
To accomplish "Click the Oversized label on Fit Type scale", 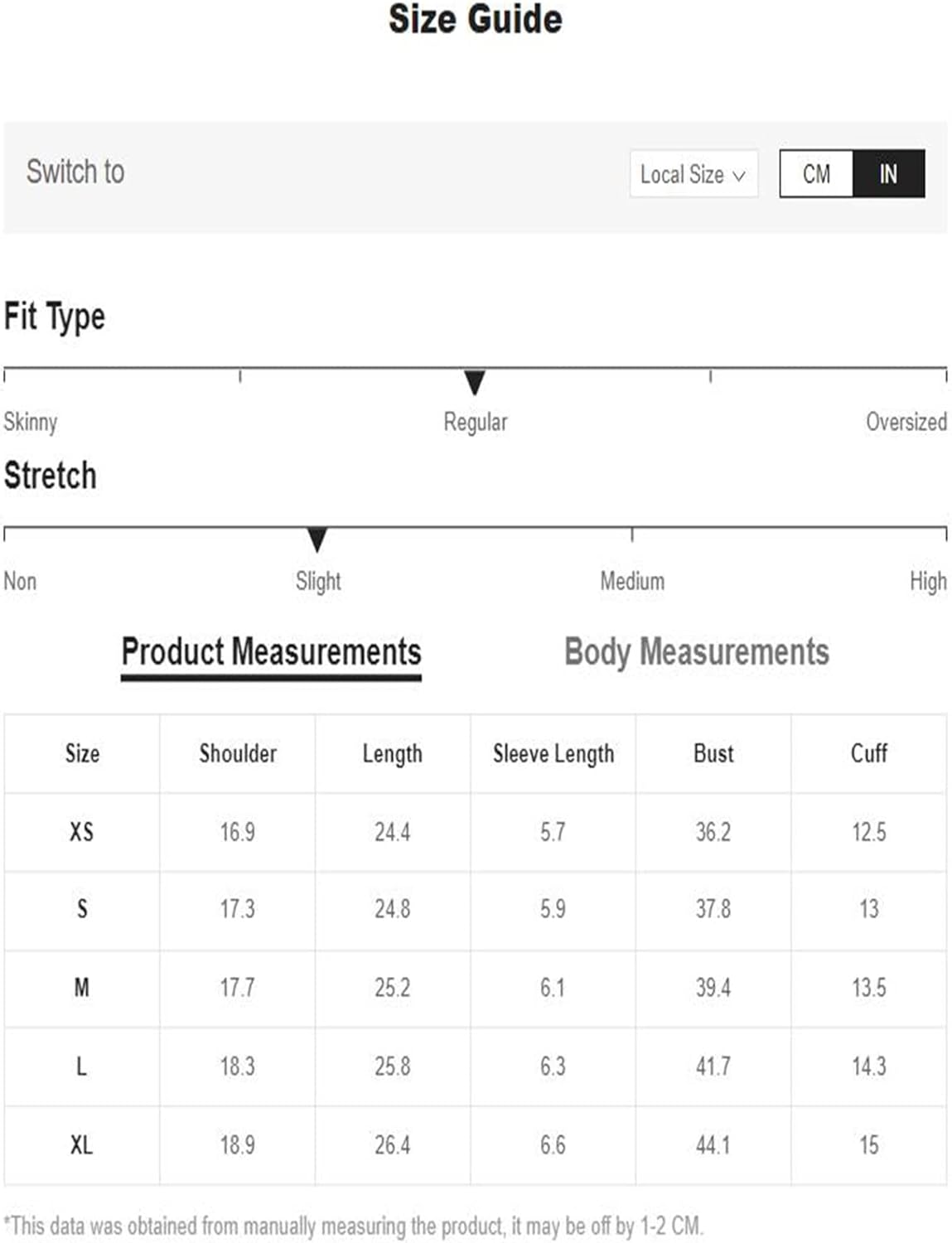I will (x=906, y=422).
